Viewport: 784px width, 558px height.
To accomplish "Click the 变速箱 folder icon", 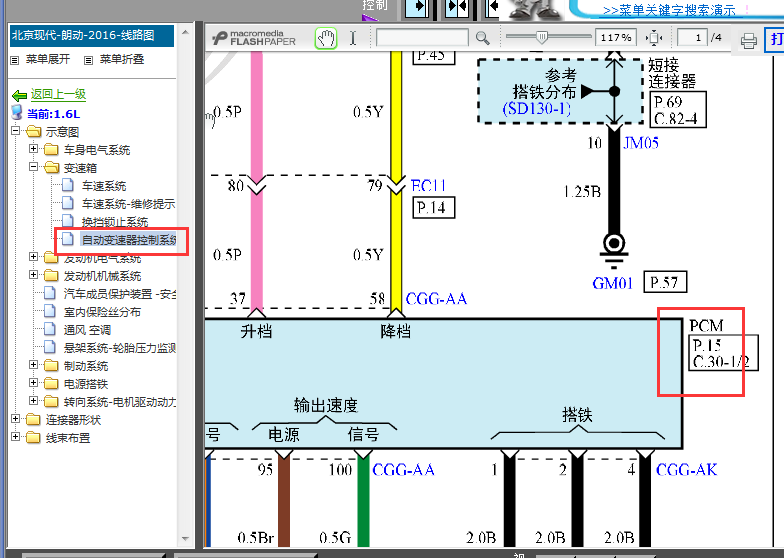I will pyautogui.click(x=52, y=168).
